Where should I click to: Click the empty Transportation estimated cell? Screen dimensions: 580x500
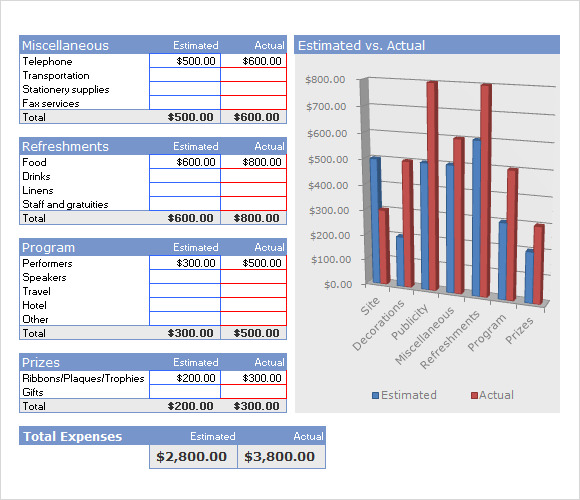pos(185,75)
